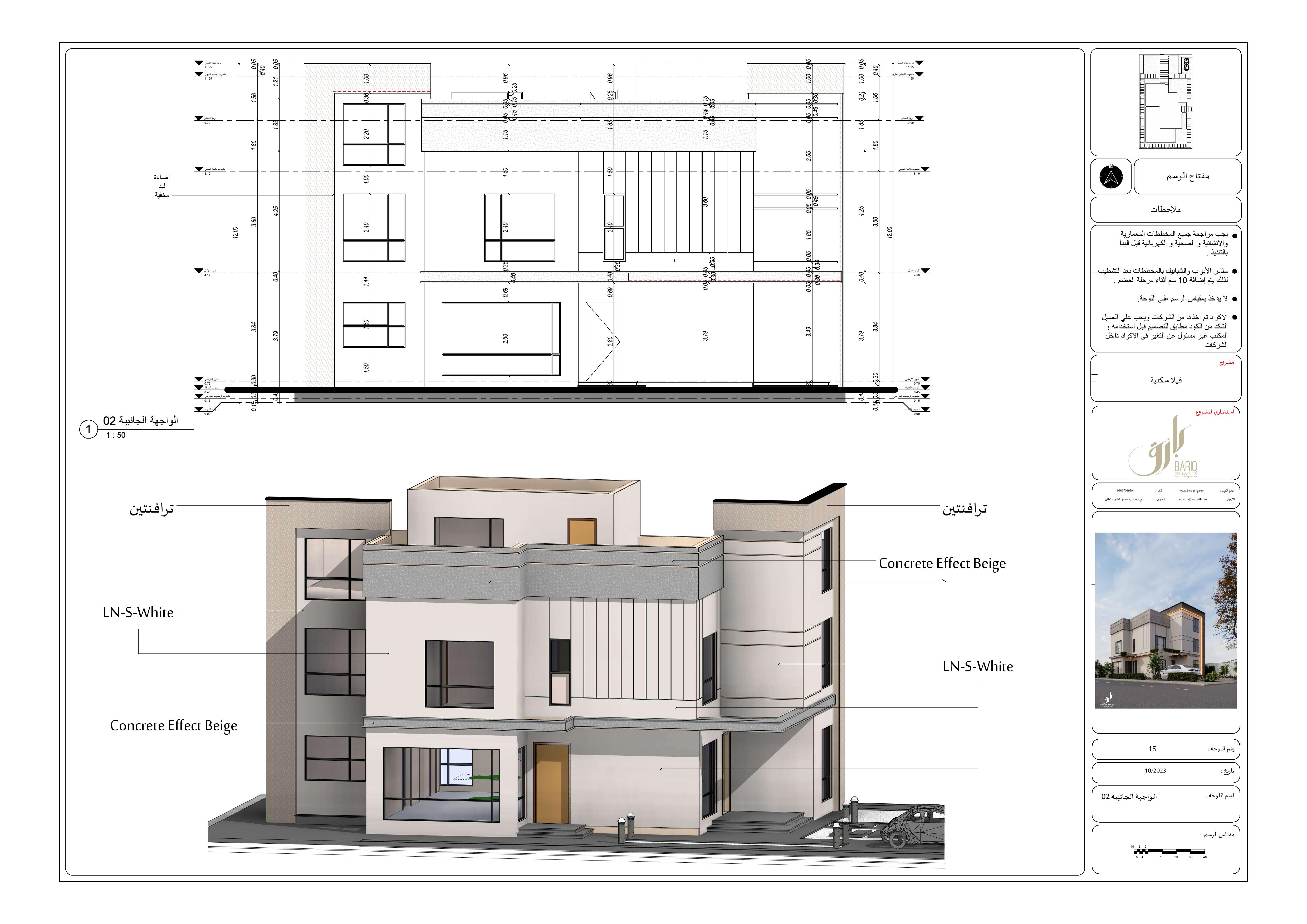Select the 2.65 dimension in elevation
The width and height of the screenshot is (1307, 924).
[808, 155]
